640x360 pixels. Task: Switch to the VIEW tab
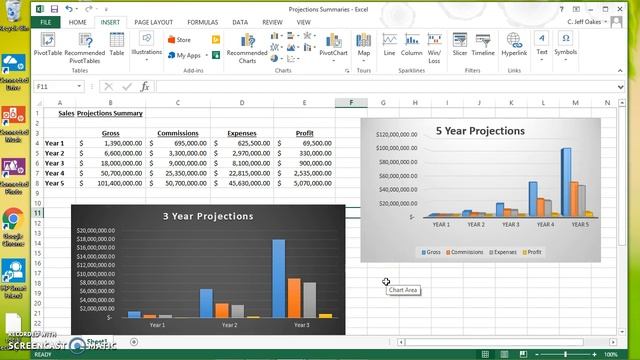(303, 22)
